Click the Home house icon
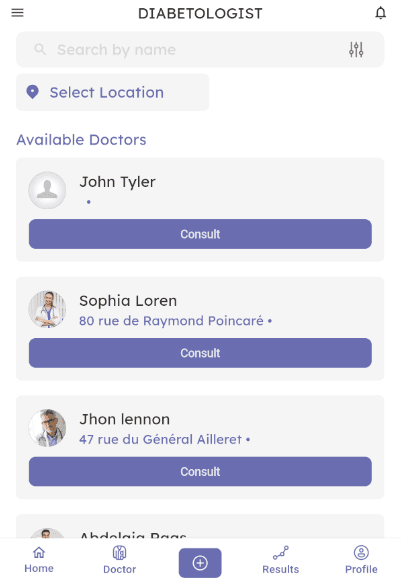Image resolution: width=401 pixels, height=582 pixels. point(39,553)
